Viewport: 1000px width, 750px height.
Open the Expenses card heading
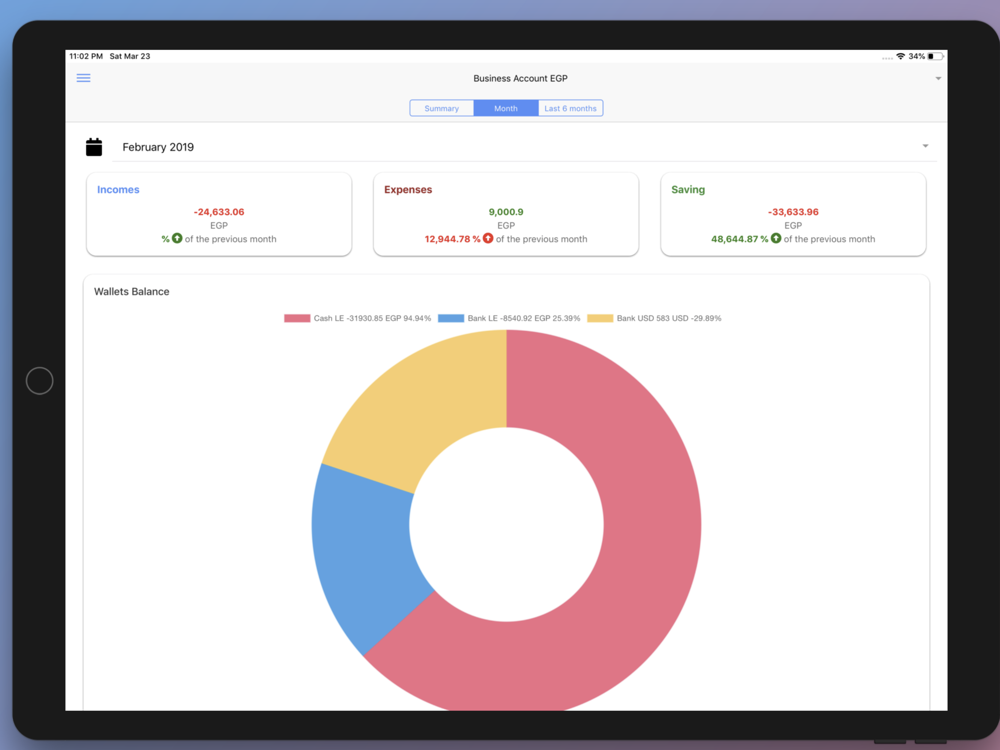pyautogui.click(x=408, y=190)
